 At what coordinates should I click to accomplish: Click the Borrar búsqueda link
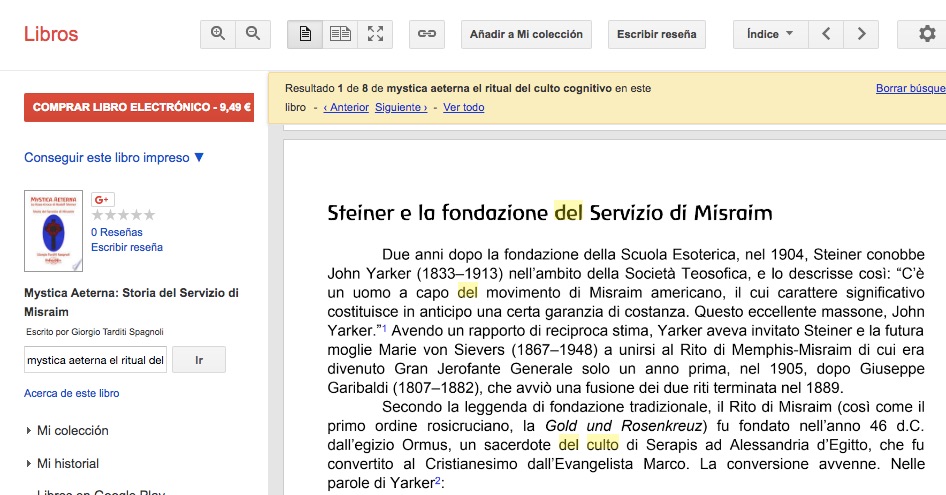pos(909,88)
